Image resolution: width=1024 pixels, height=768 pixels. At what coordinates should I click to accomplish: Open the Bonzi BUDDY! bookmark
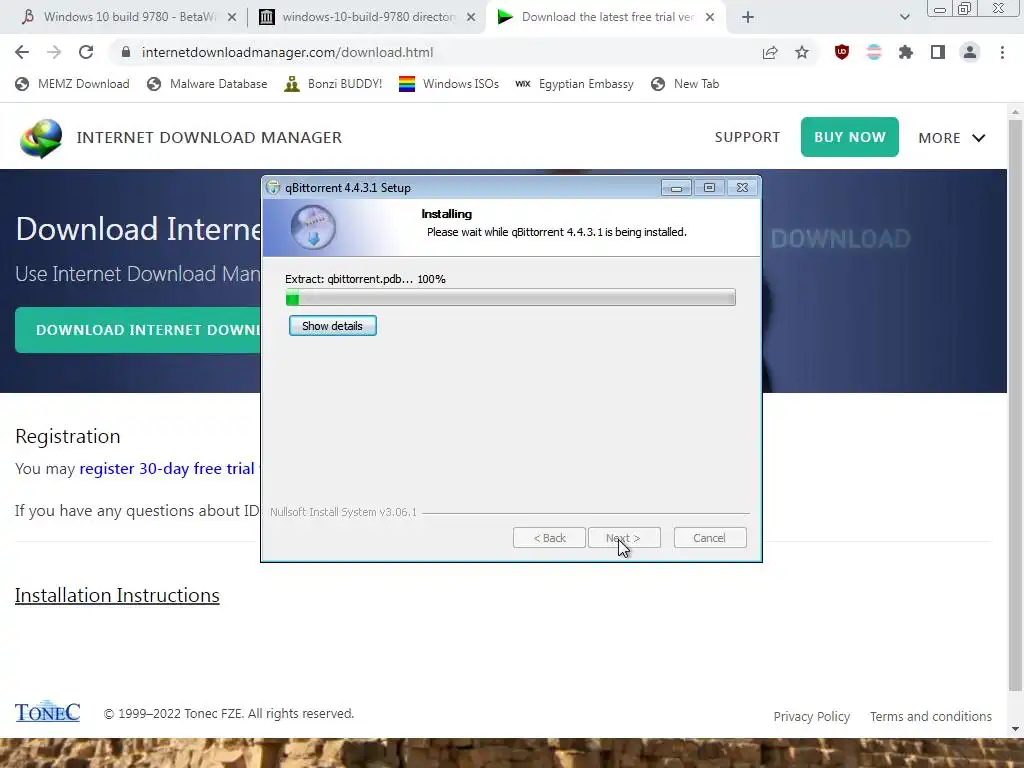tap(333, 84)
